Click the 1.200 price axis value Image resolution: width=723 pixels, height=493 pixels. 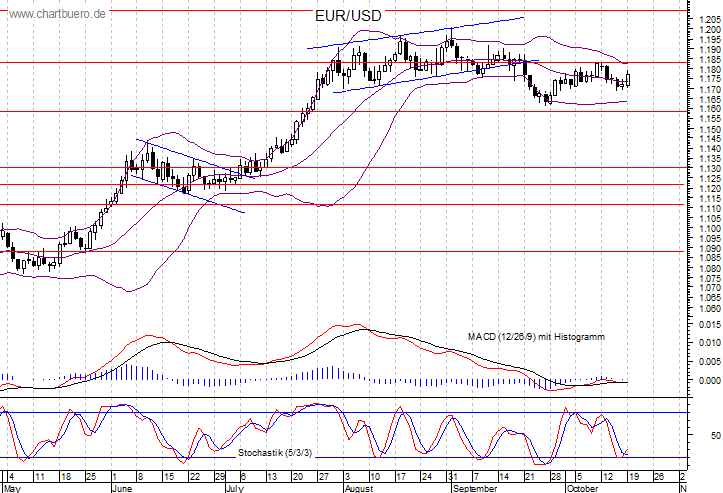(710, 30)
